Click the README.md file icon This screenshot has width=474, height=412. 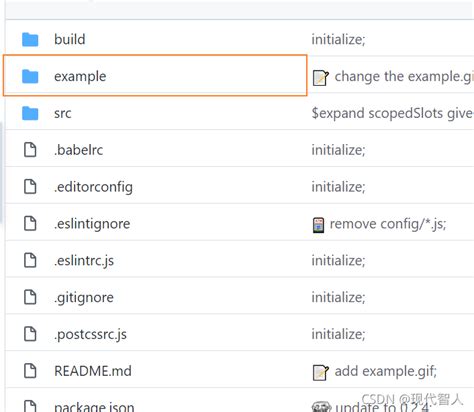click(30, 371)
